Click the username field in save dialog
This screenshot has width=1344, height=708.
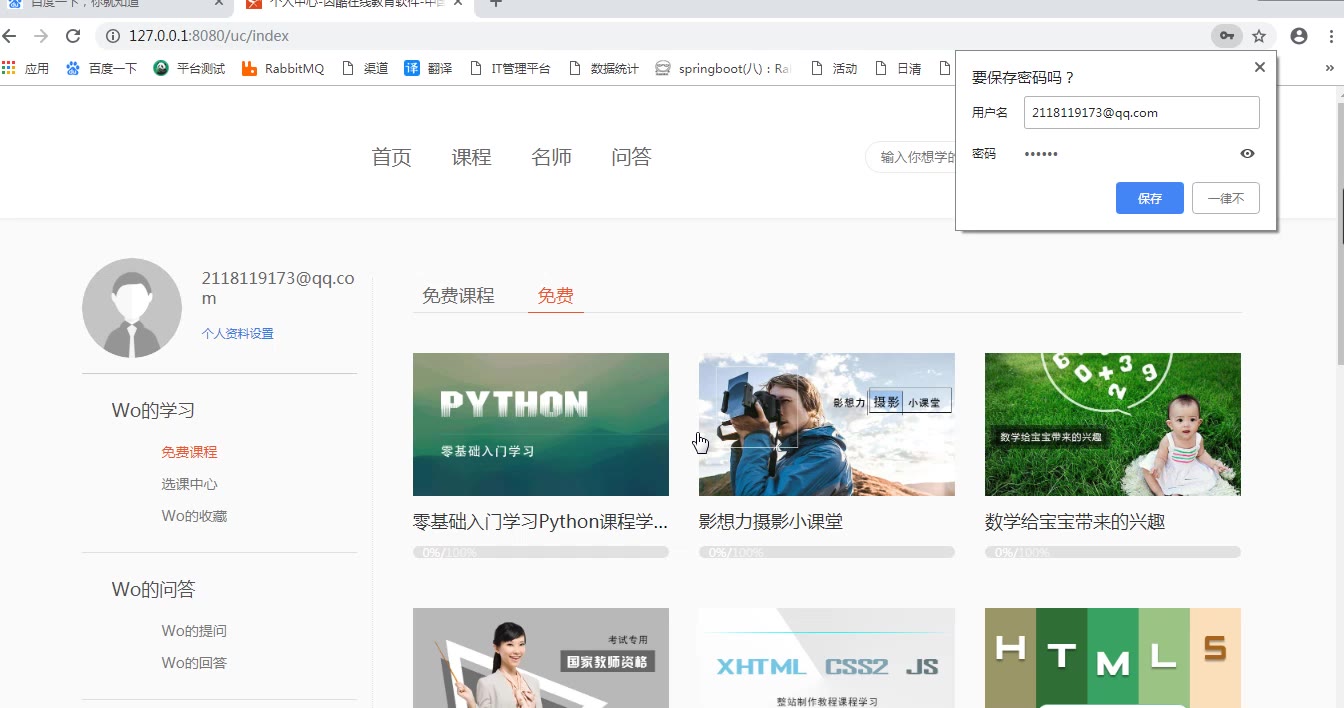pyautogui.click(x=1141, y=113)
